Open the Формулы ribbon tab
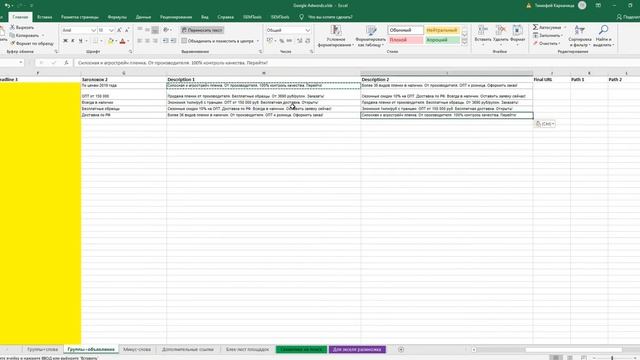Viewport: 640px width, 360px height. (117, 17)
